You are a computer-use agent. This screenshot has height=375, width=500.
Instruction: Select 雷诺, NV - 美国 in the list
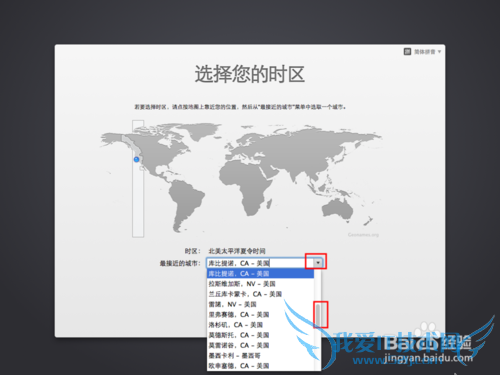click(260, 304)
